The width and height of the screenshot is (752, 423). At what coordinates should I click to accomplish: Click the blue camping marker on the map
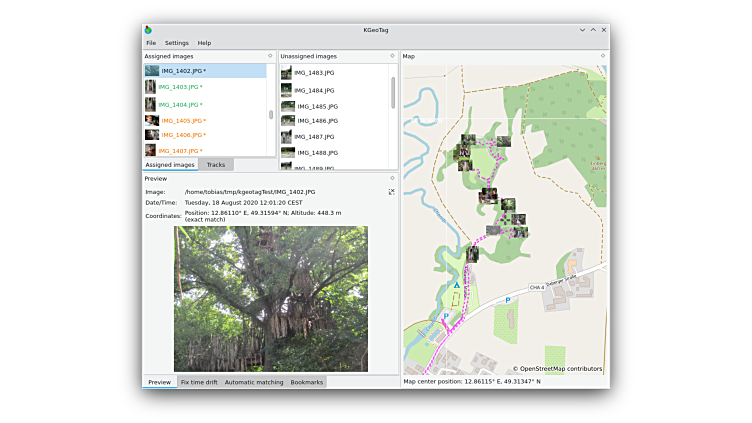click(457, 286)
